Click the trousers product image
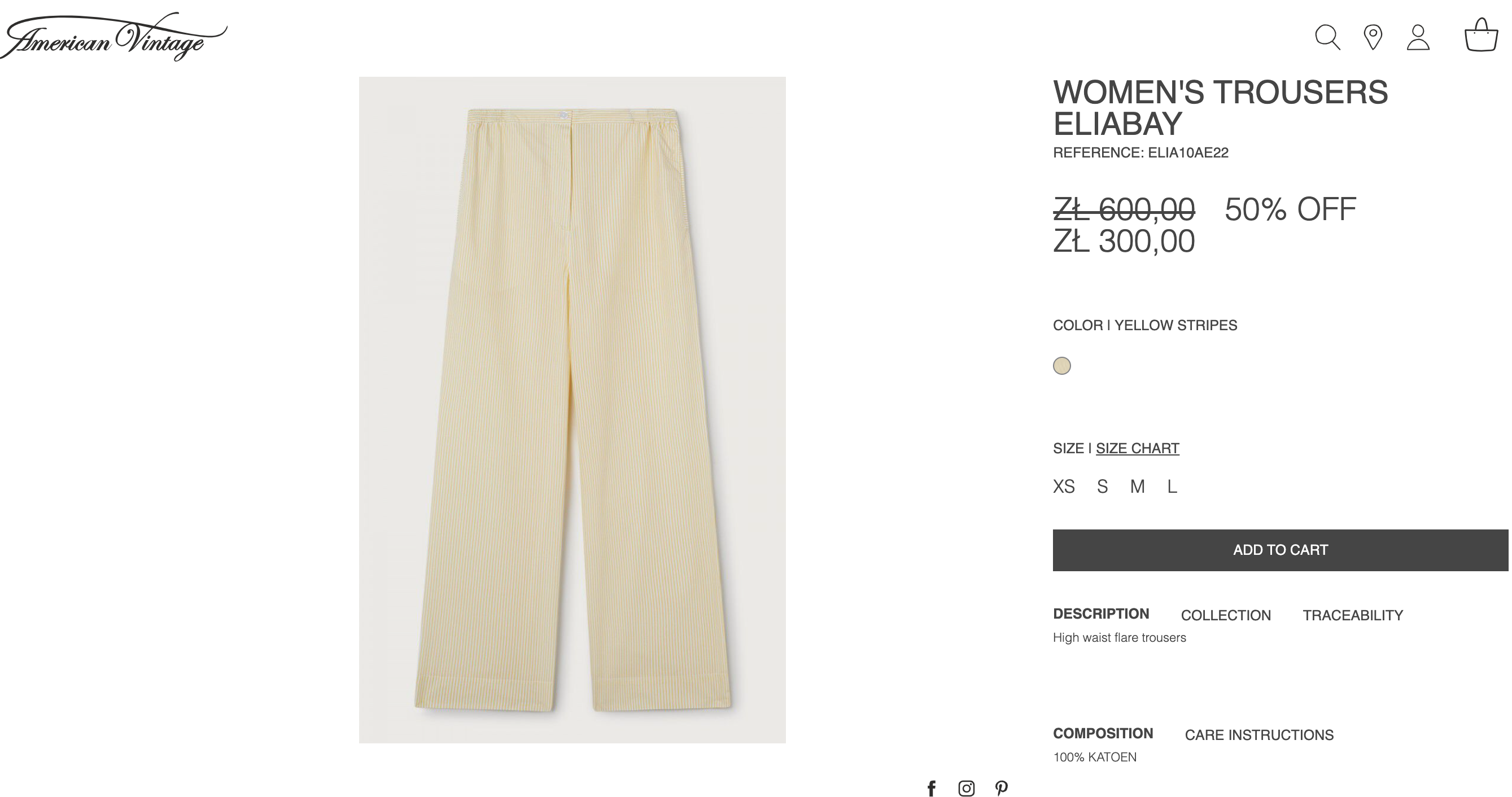The image size is (1512, 797). (x=573, y=410)
